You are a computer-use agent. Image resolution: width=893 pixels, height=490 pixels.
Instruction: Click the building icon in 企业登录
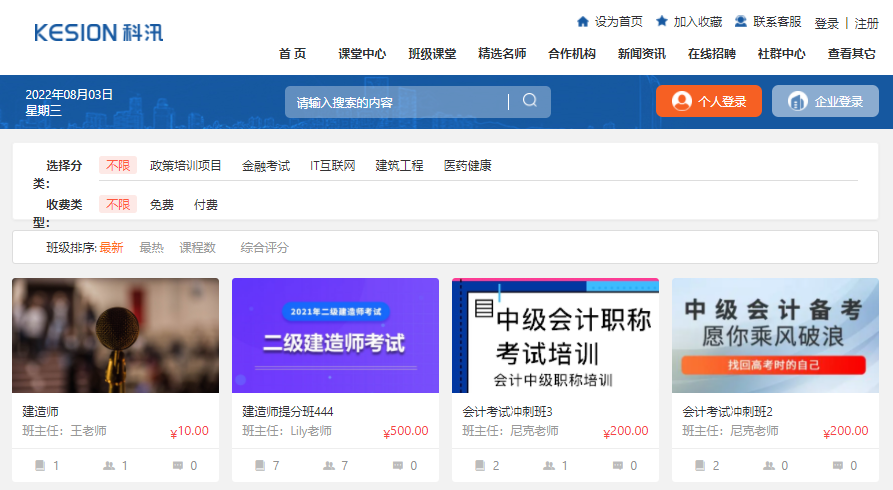(797, 101)
